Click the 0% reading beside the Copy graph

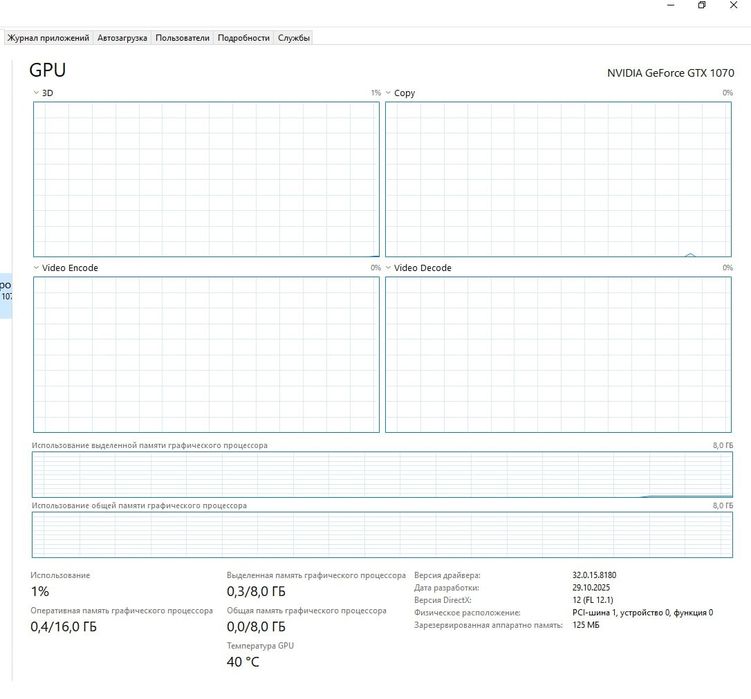(728, 92)
